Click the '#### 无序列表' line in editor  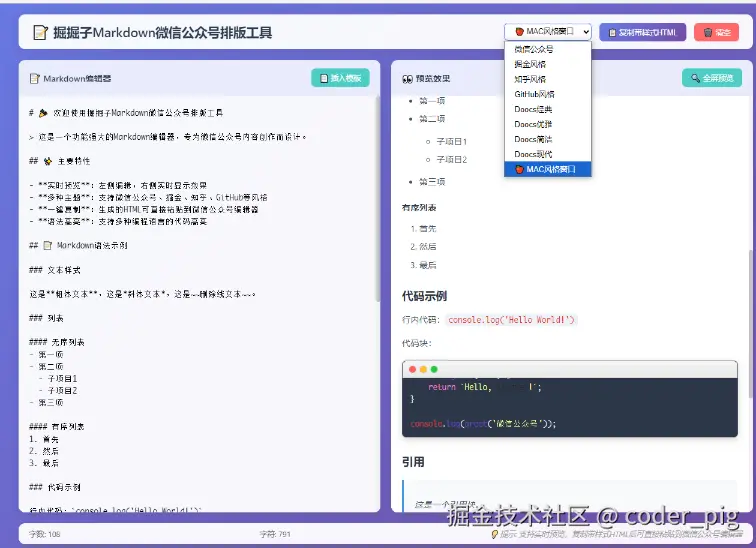(56, 342)
